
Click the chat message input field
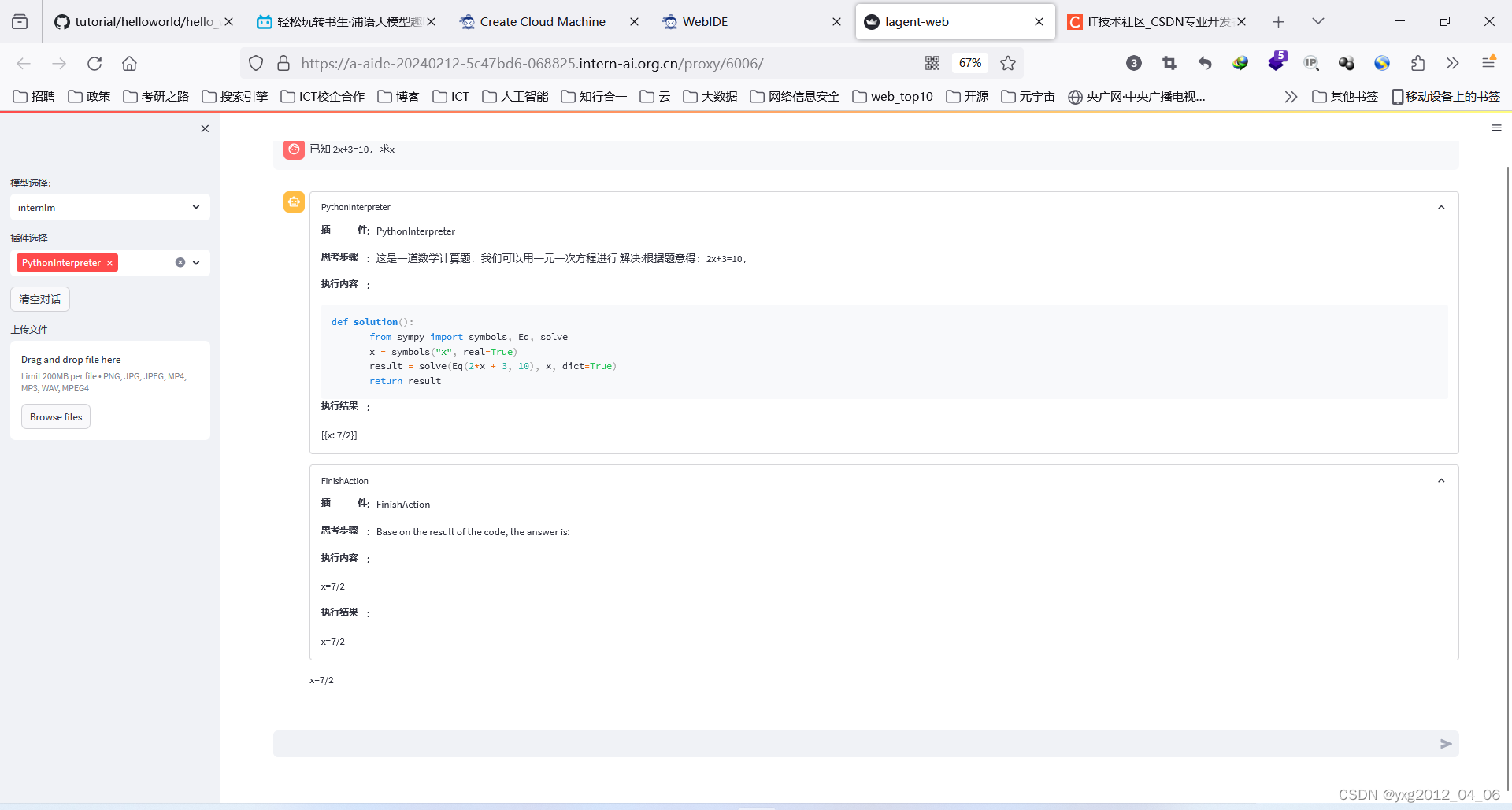pyautogui.click(x=854, y=744)
